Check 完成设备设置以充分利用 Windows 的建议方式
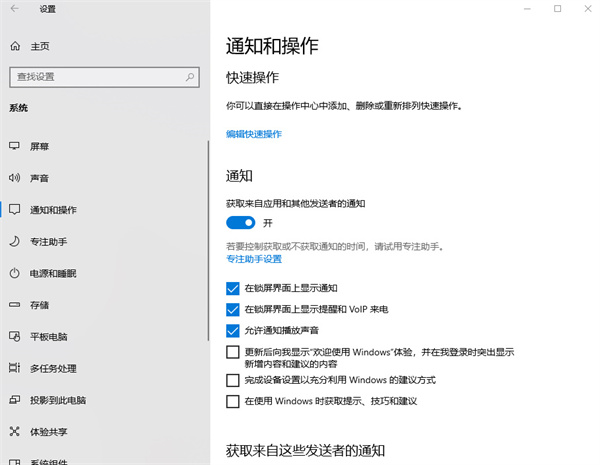600x465 pixels. coord(233,380)
